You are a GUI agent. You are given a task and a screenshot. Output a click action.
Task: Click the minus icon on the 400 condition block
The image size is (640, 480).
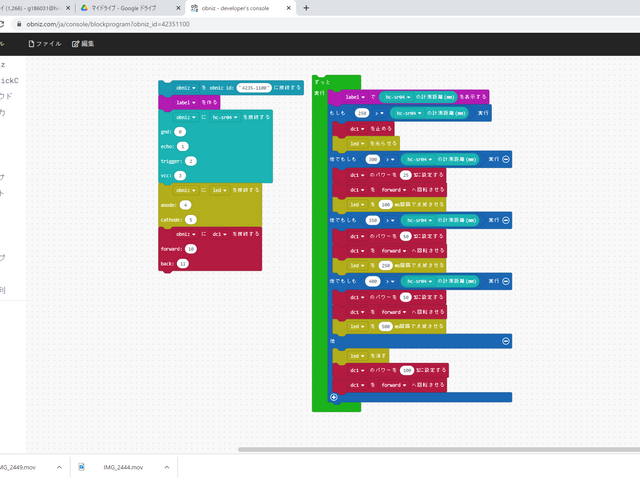[x=506, y=281]
